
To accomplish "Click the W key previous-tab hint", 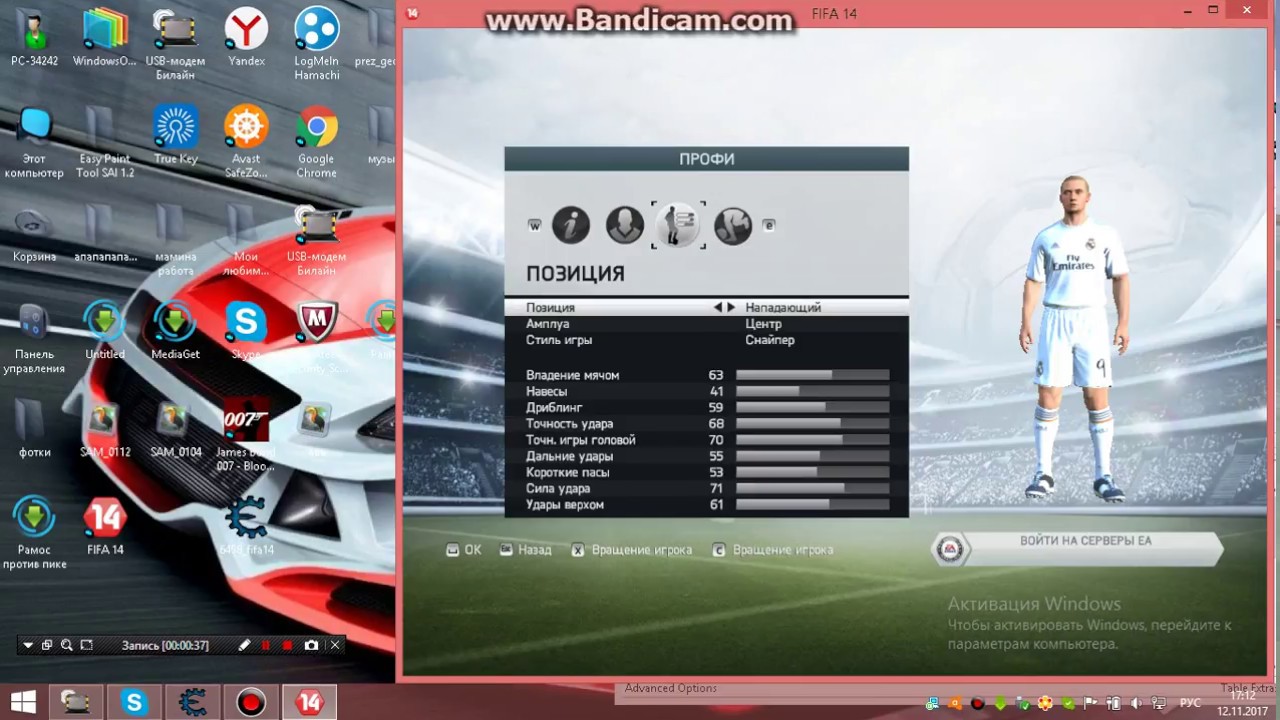I will [535, 226].
